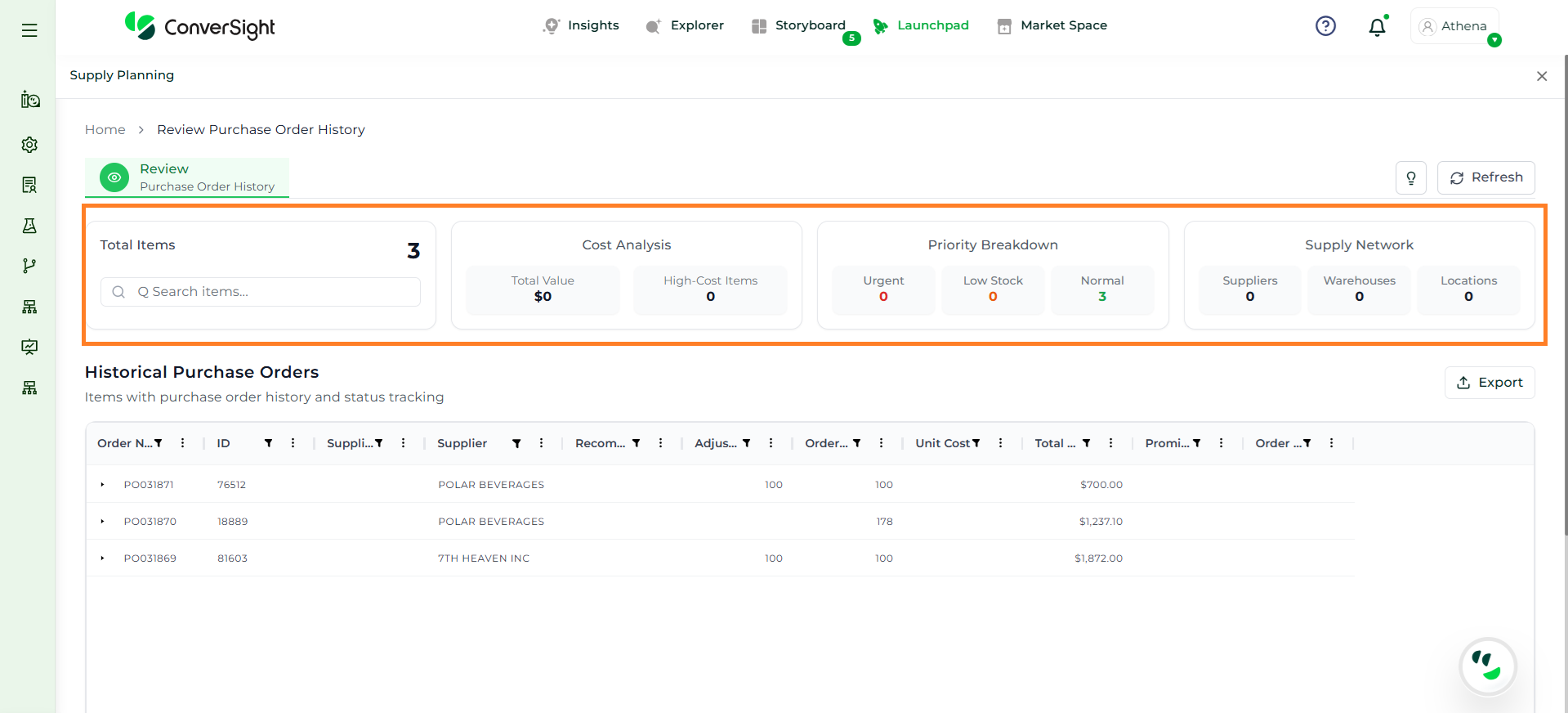Screen dimensions: 1568x713
Task: Expand row PO031870
Action: point(102,522)
